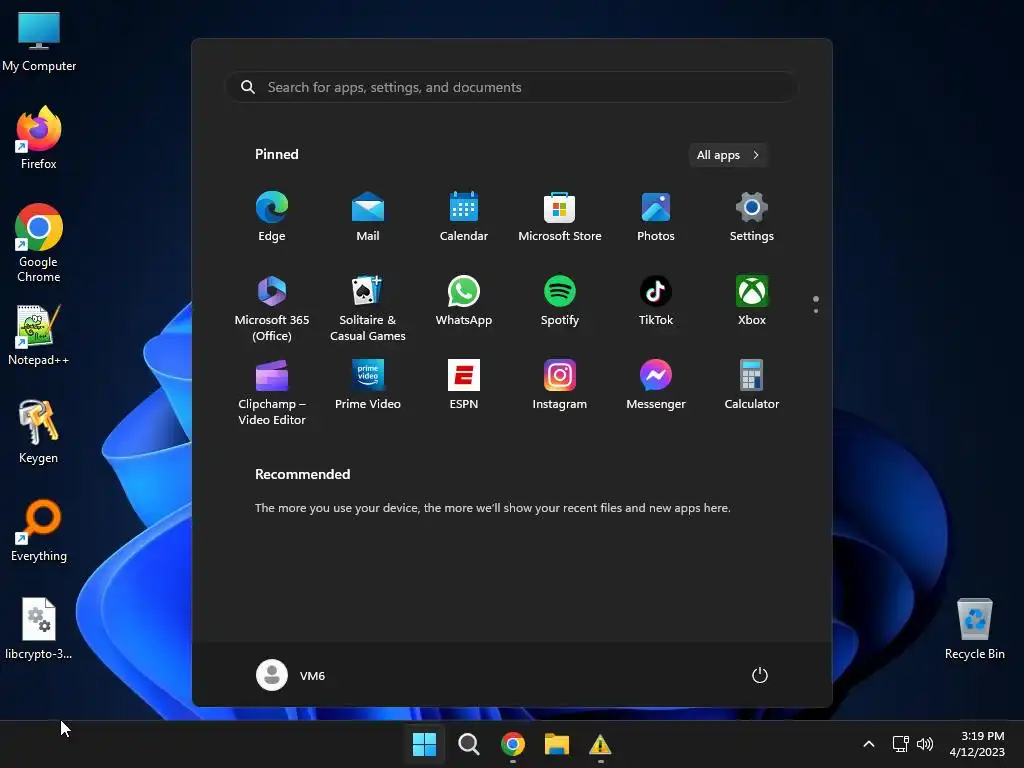Open Settings from pinned apps
Screen dimensions: 1024x768
coord(752,217)
